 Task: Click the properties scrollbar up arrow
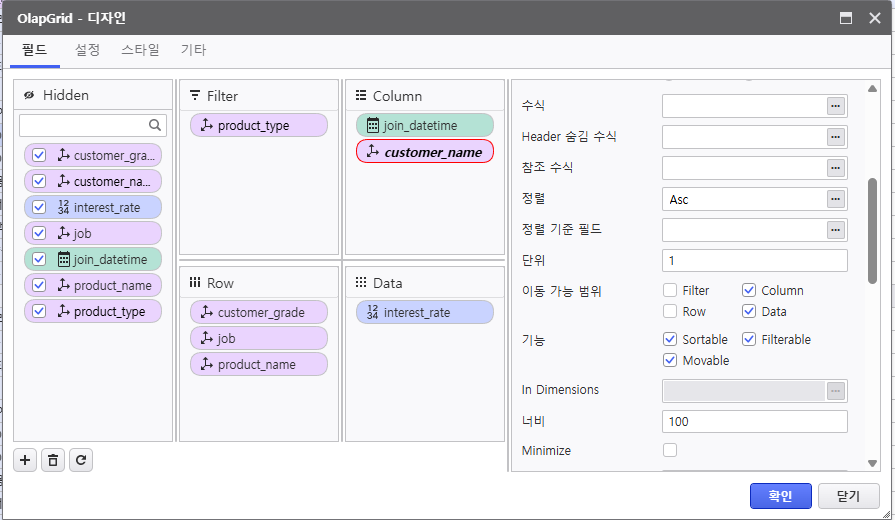pos(872,88)
